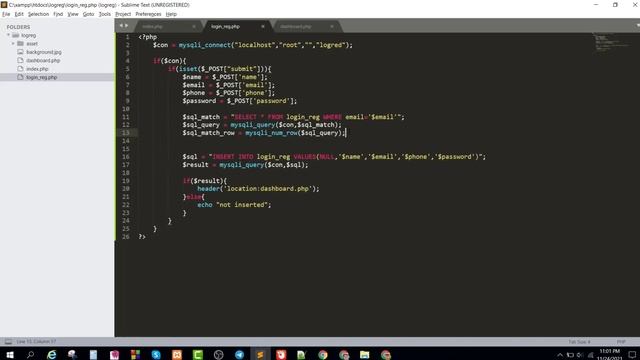Open the Find menu
Screen dimensions: 640x360
click(x=58, y=14)
